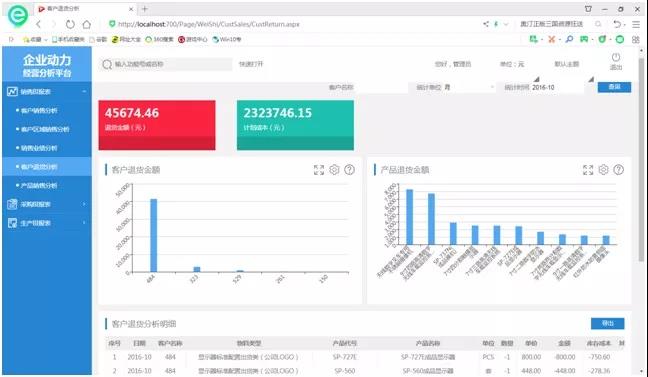648x377 pixels.
Task: Click the green planned cost card 2323746.15
Action: click(x=295, y=125)
